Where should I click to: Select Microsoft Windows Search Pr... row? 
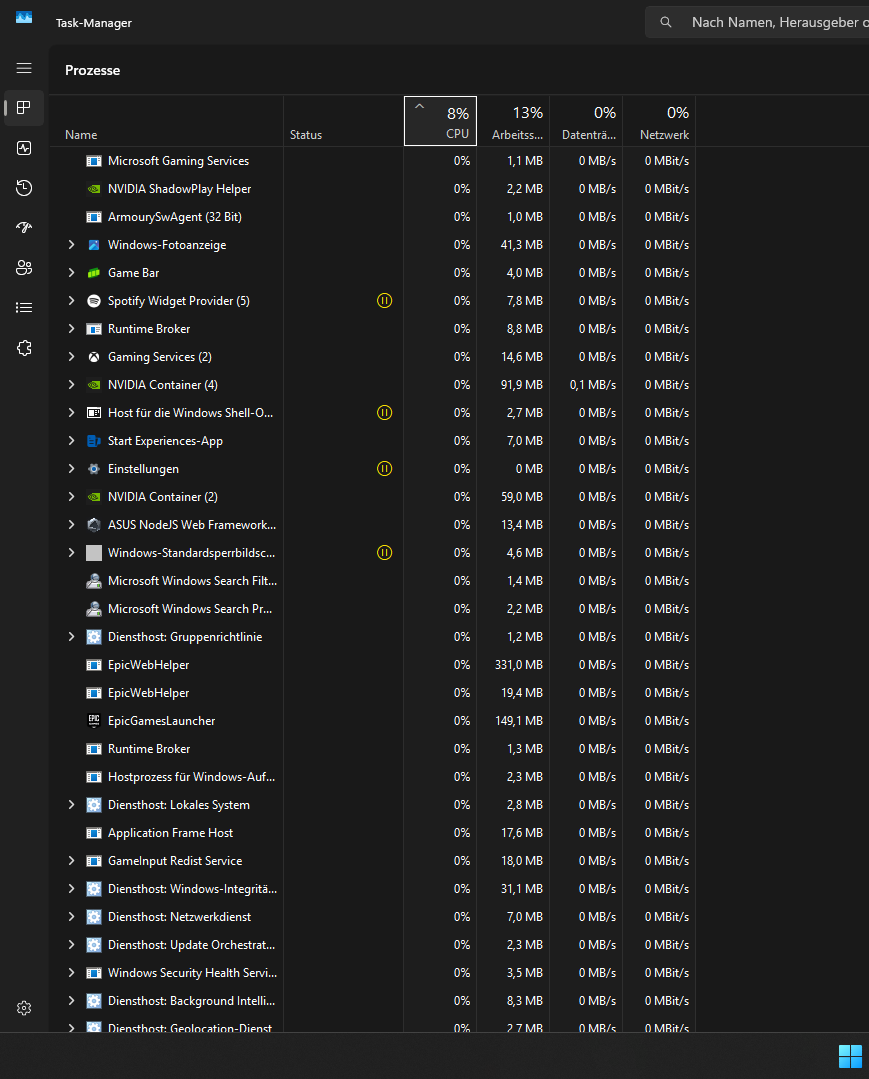[x=372, y=609]
